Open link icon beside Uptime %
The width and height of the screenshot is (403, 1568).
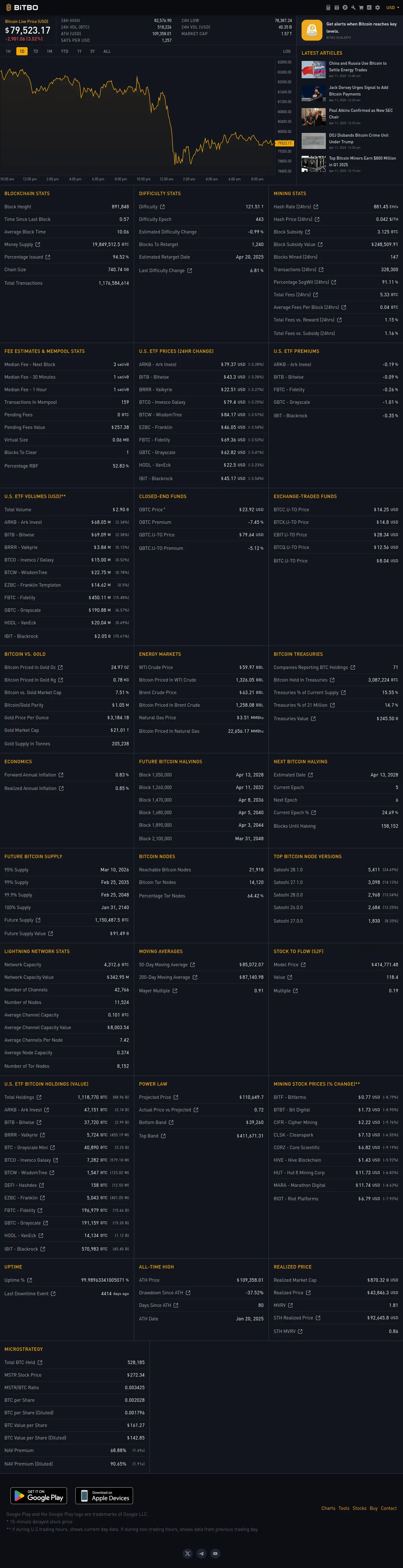[x=30, y=1280]
